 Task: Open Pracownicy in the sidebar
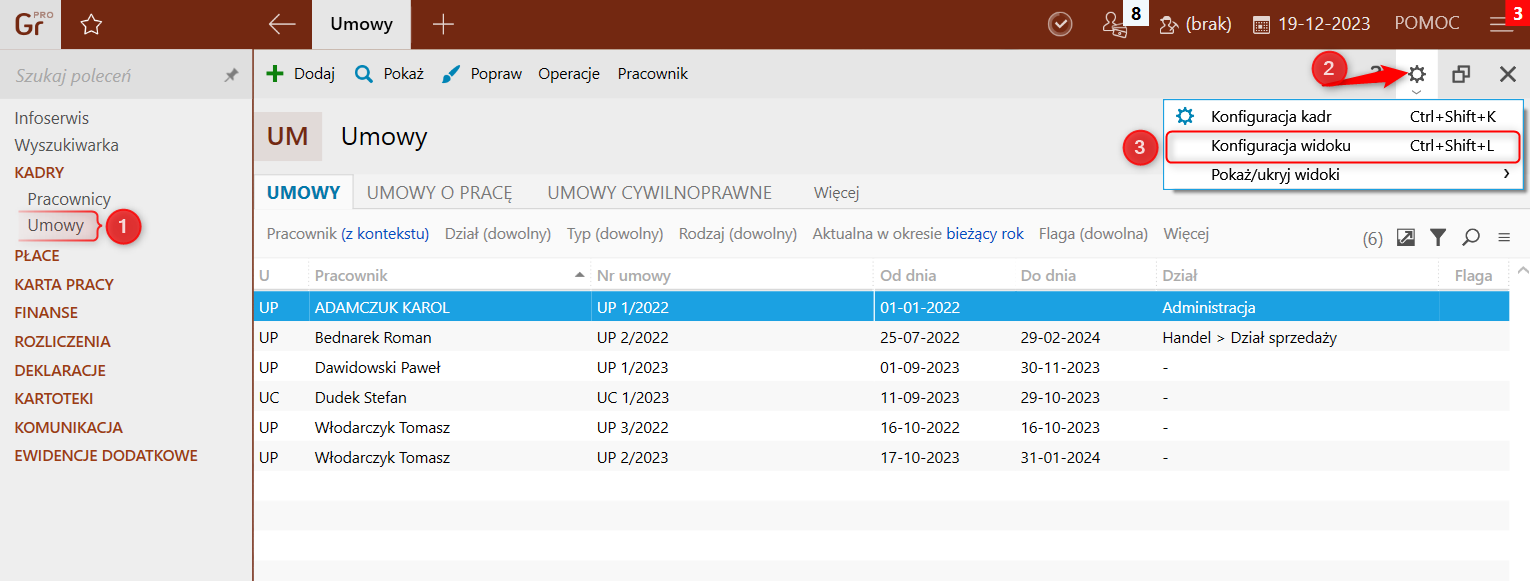69,199
